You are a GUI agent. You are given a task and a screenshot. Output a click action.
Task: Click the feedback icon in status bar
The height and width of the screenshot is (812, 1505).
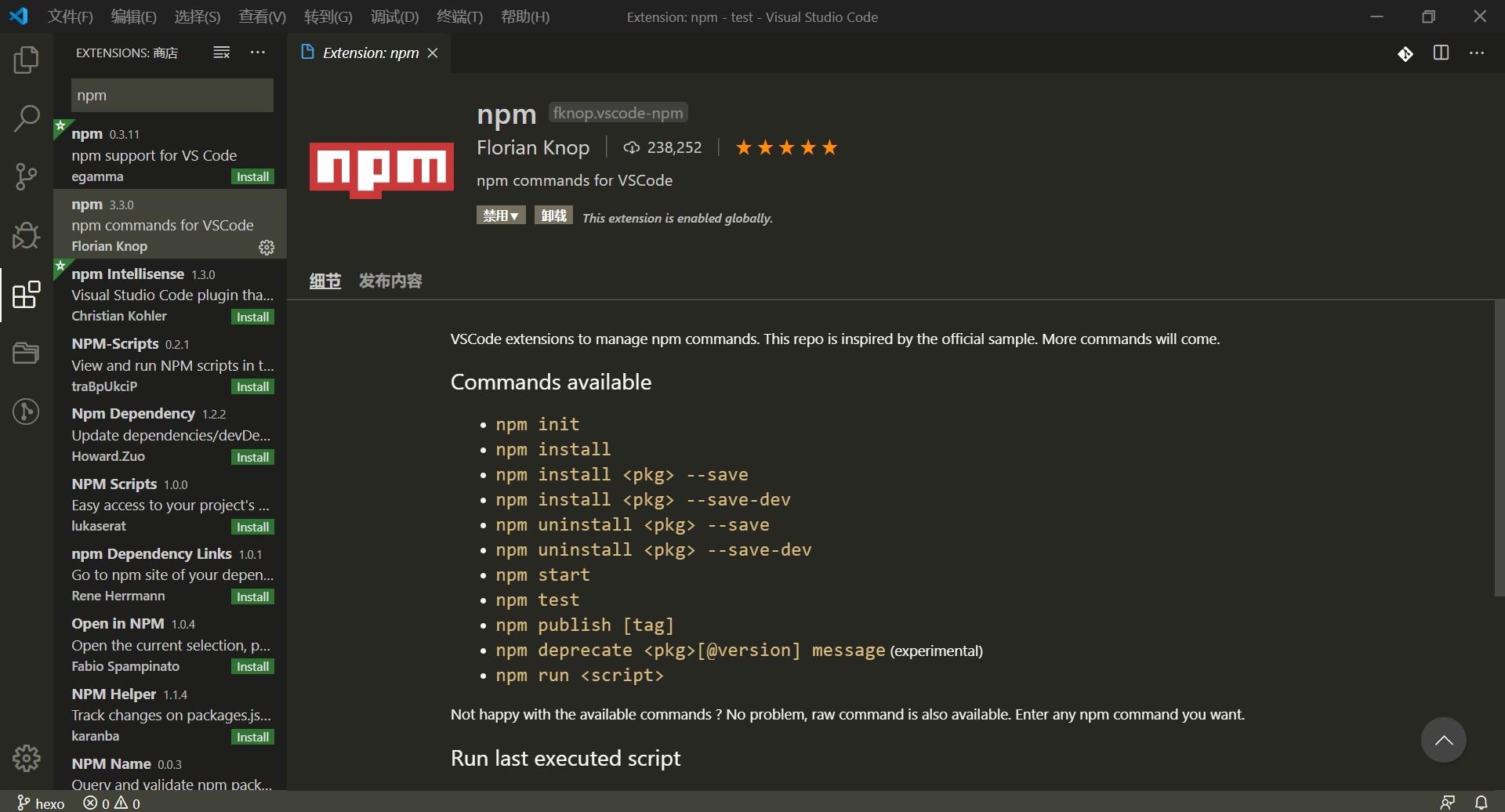coord(1448,803)
